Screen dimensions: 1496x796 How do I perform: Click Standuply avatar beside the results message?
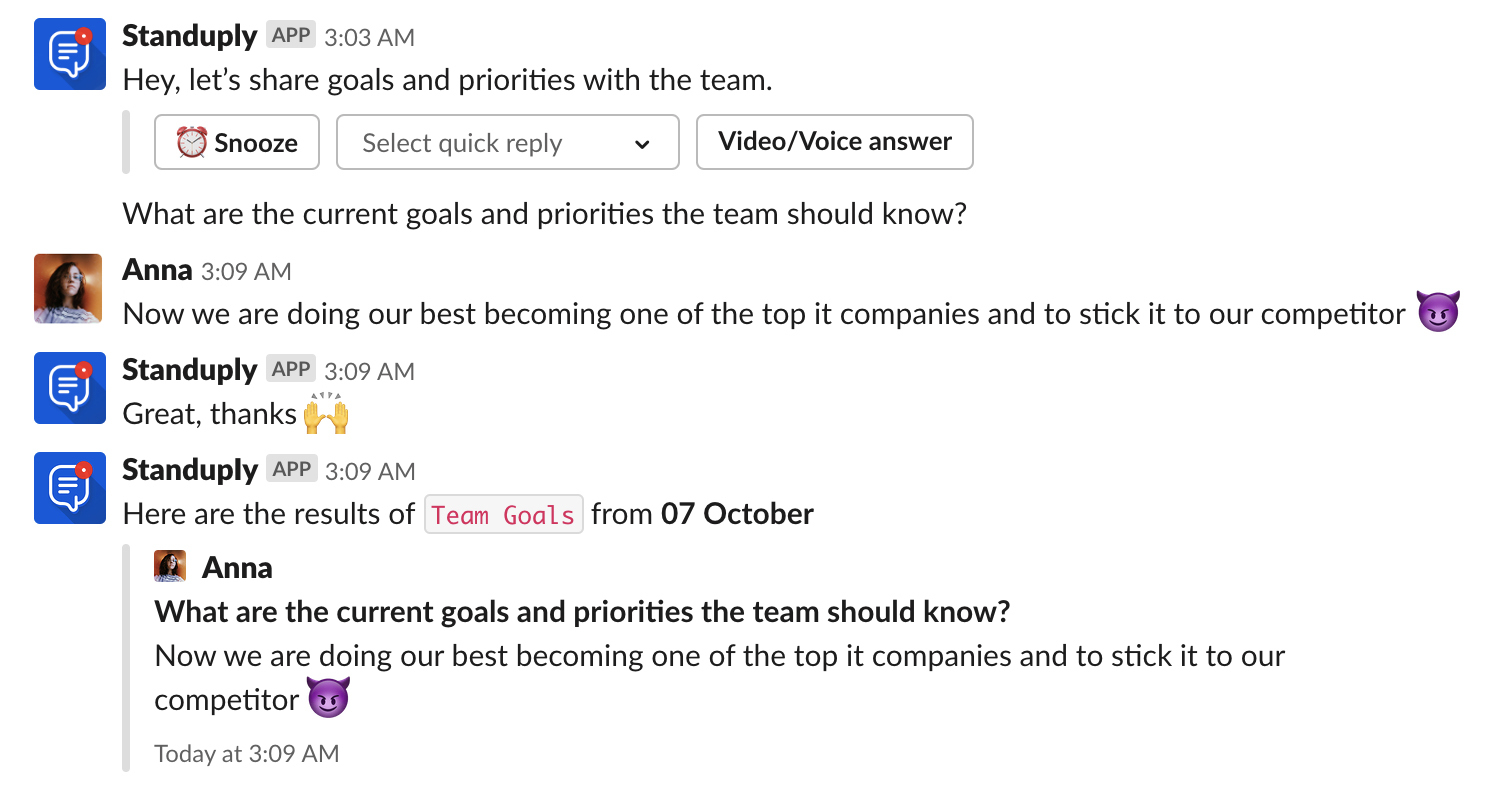tap(69, 487)
